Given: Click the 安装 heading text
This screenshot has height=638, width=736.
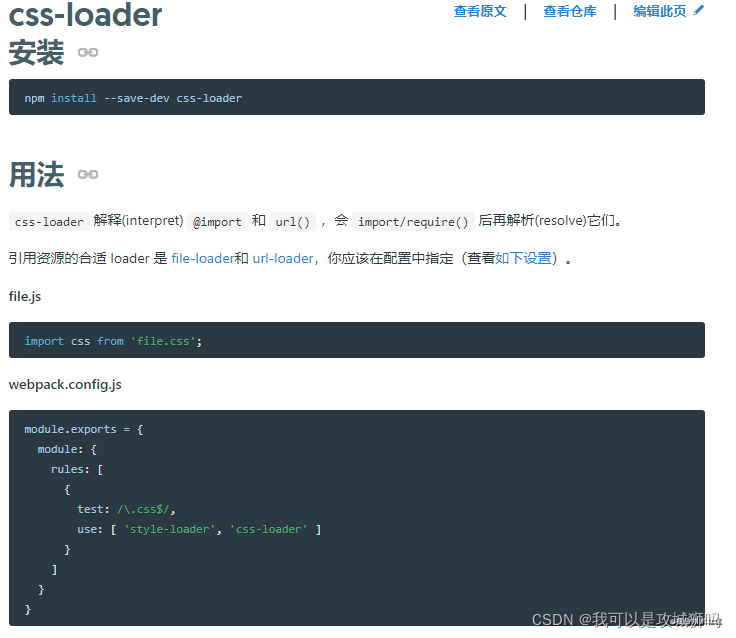Looking at the screenshot, I should [x=36, y=52].
